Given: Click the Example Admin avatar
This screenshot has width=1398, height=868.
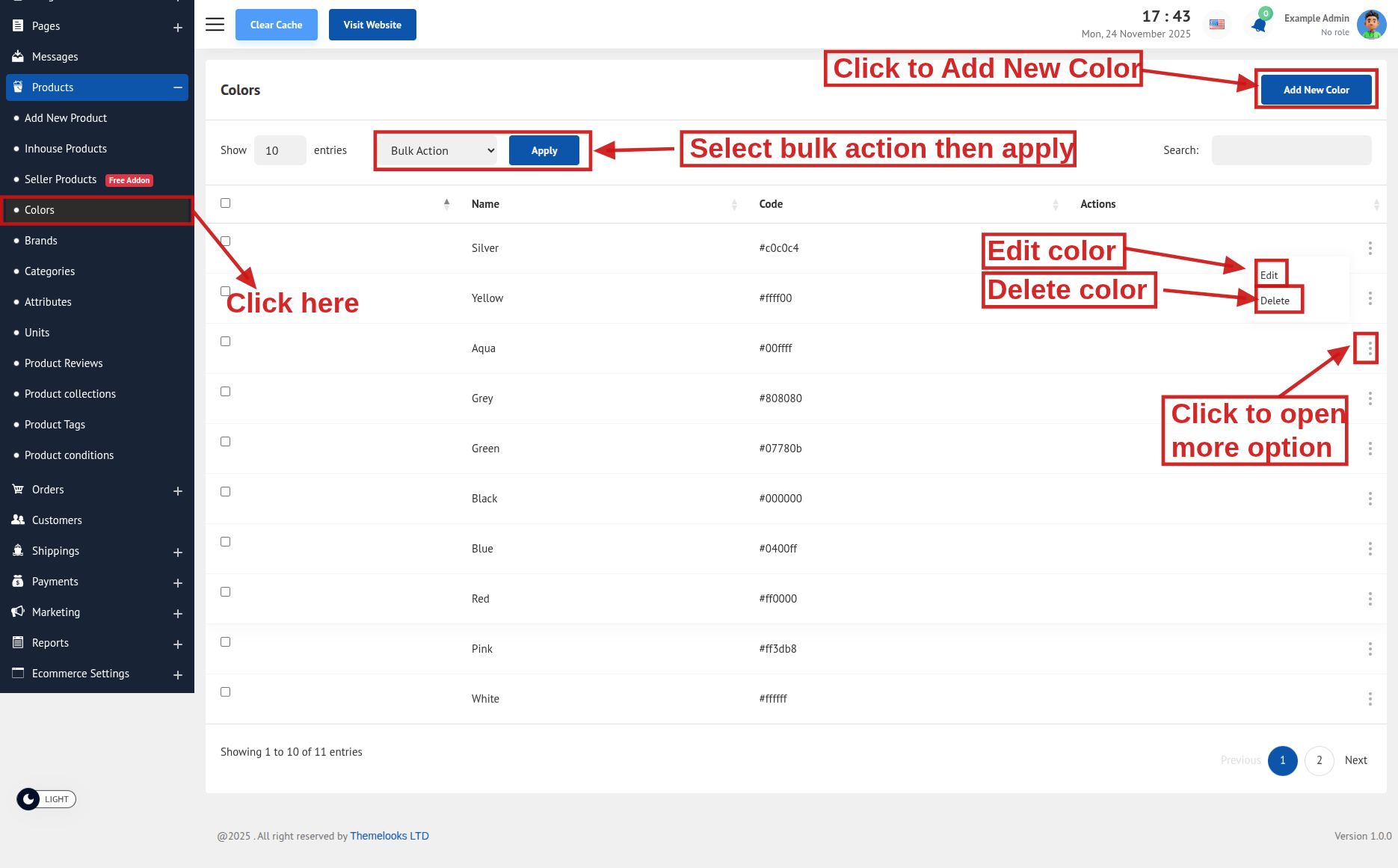Looking at the screenshot, I should [x=1371, y=25].
